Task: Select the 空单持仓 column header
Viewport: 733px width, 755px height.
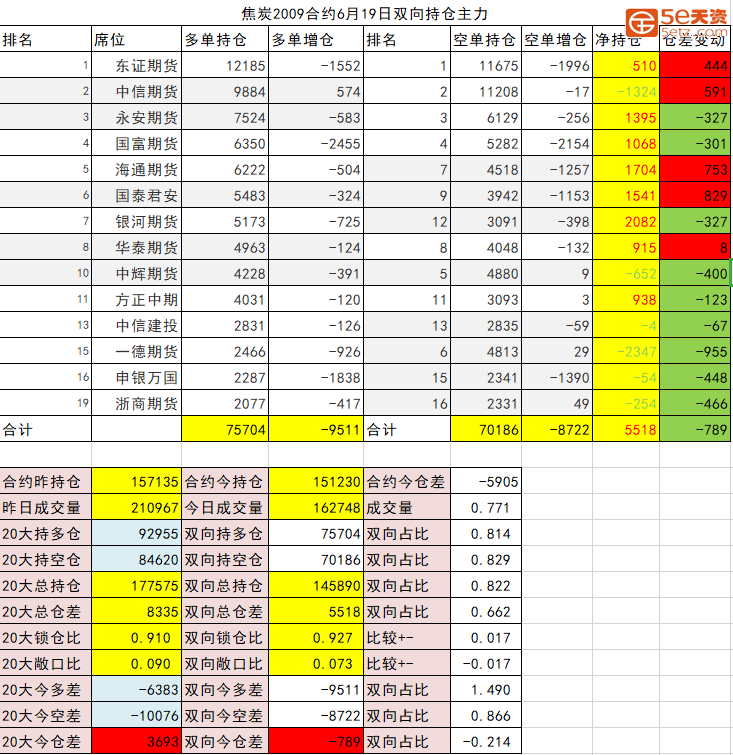Action: (x=486, y=39)
